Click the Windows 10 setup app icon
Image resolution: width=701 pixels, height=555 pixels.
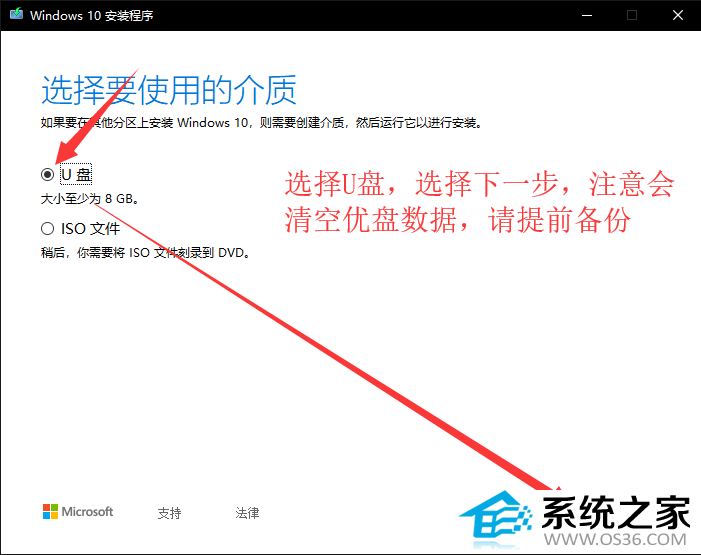pos(17,14)
